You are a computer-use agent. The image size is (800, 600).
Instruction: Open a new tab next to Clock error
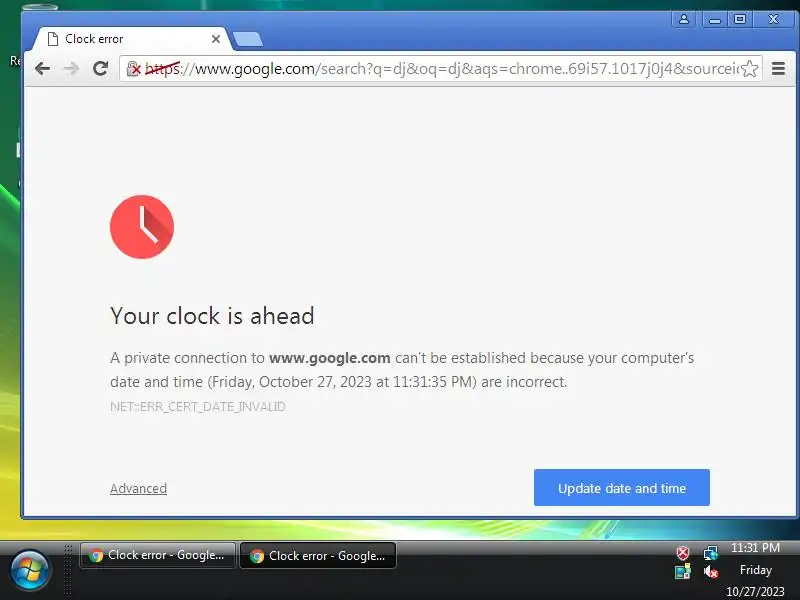click(x=248, y=39)
